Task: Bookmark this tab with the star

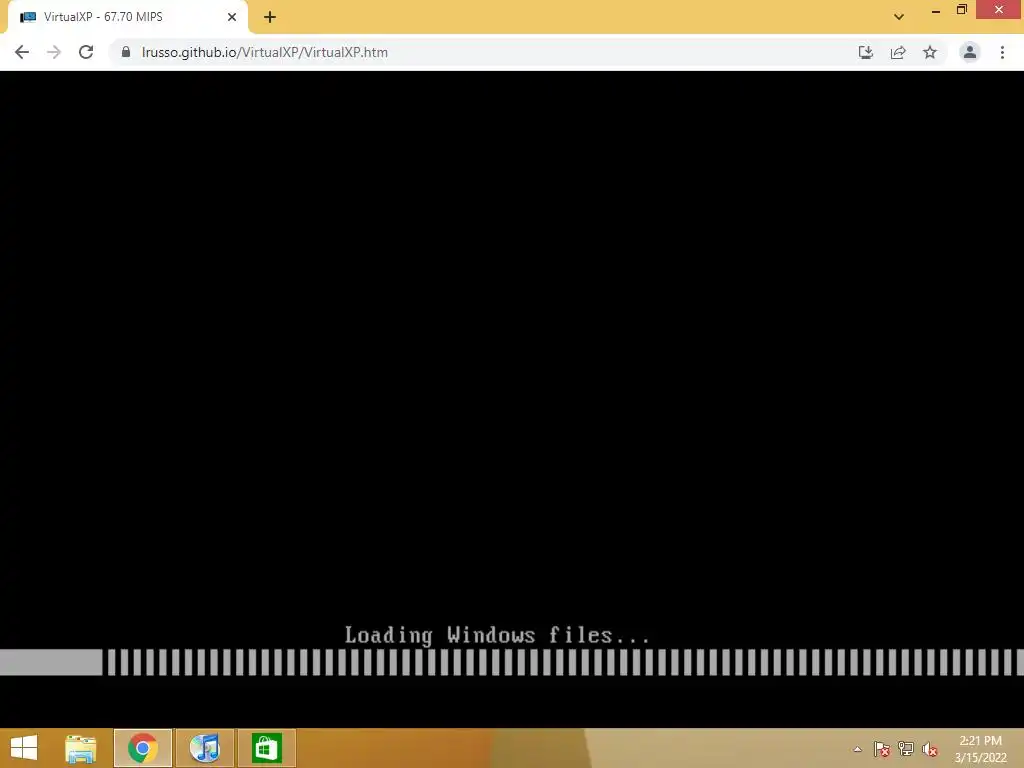Action: pos(930,52)
